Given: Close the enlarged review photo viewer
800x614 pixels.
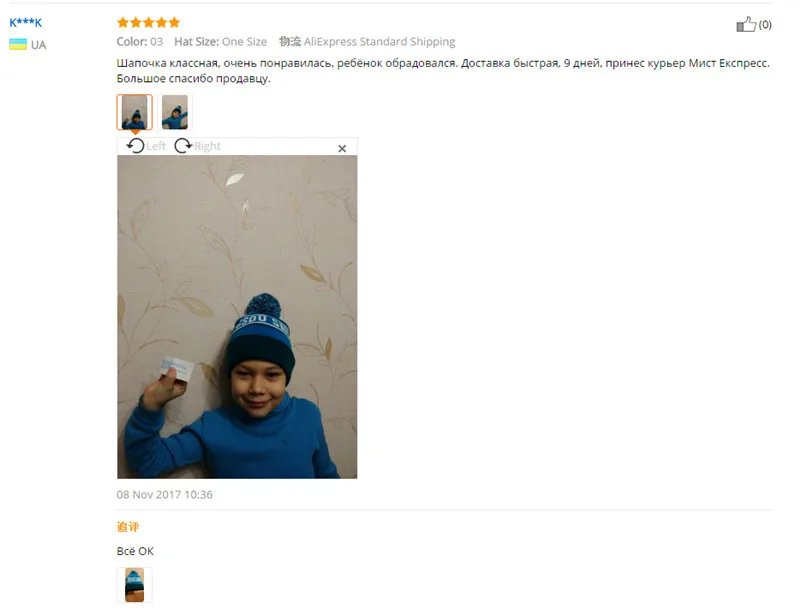Looking at the screenshot, I should click(342, 148).
